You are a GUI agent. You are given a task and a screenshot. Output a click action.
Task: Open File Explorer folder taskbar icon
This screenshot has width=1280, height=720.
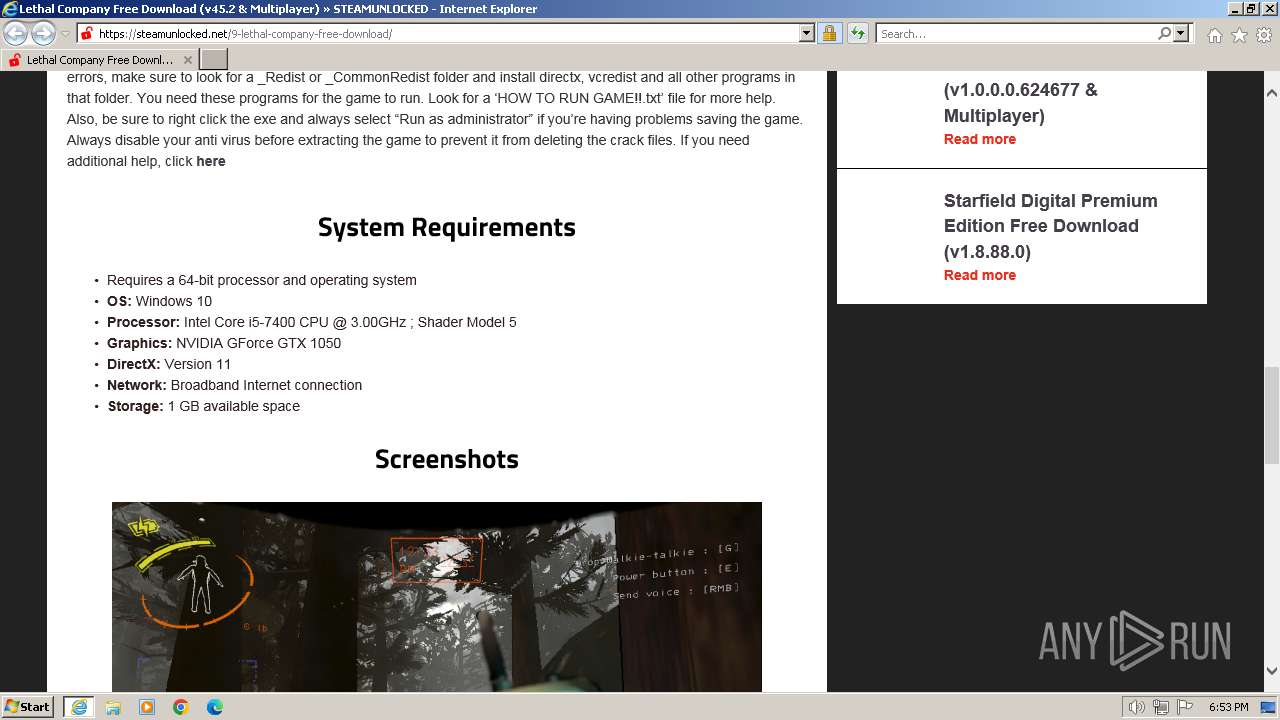point(113,707)
